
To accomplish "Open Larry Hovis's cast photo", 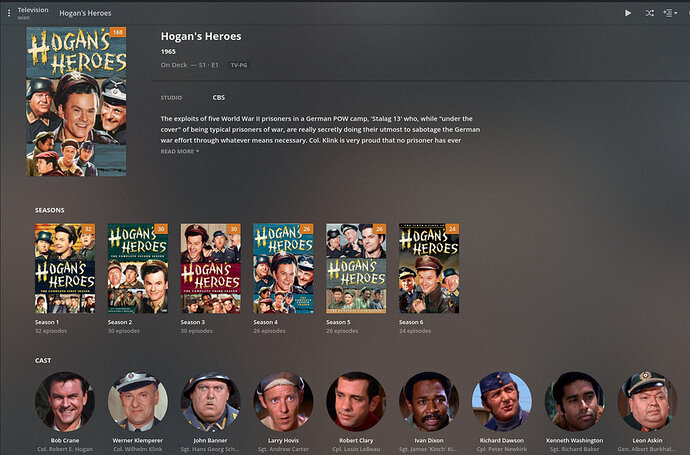I will [283, 402].
